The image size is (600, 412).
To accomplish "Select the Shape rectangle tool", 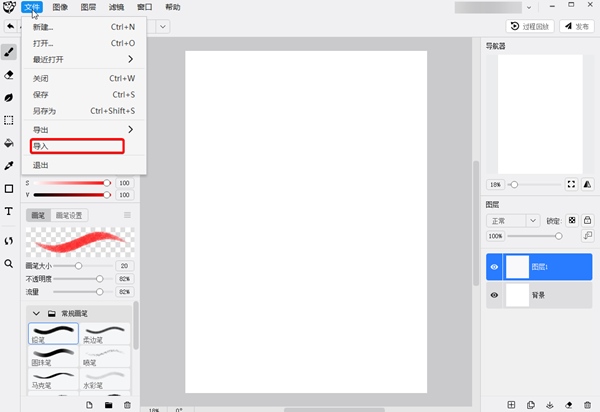I will pyautogui.click(x=9, y=189).
